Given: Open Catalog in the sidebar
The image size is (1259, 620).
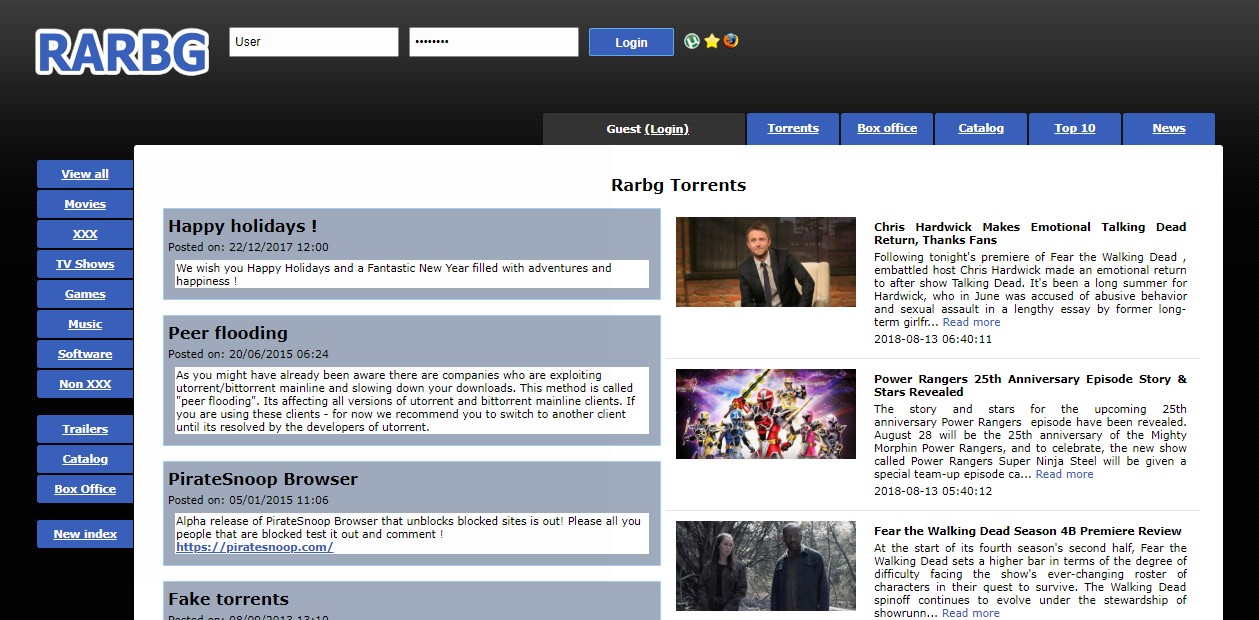Looking at the screenshot, I should click(x=85, y=459).
